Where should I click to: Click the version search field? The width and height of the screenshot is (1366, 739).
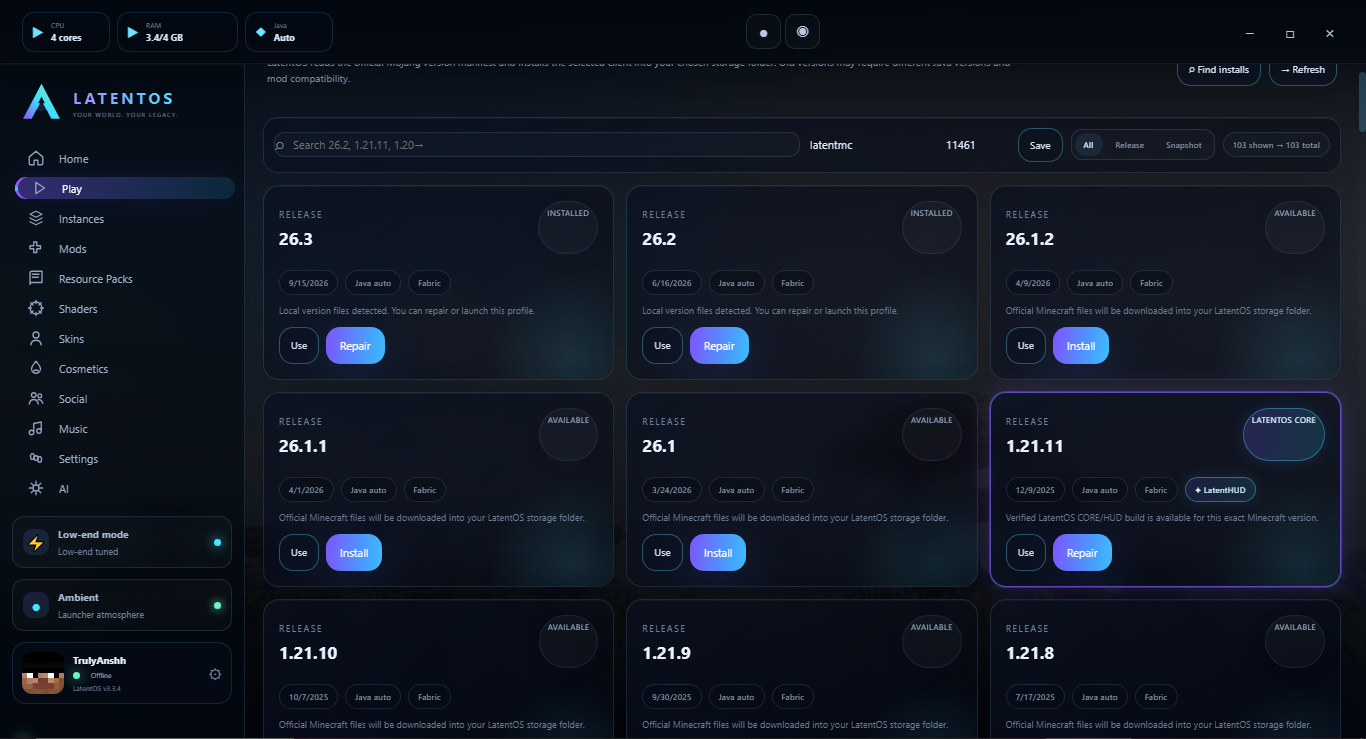[x=537, y=145]
